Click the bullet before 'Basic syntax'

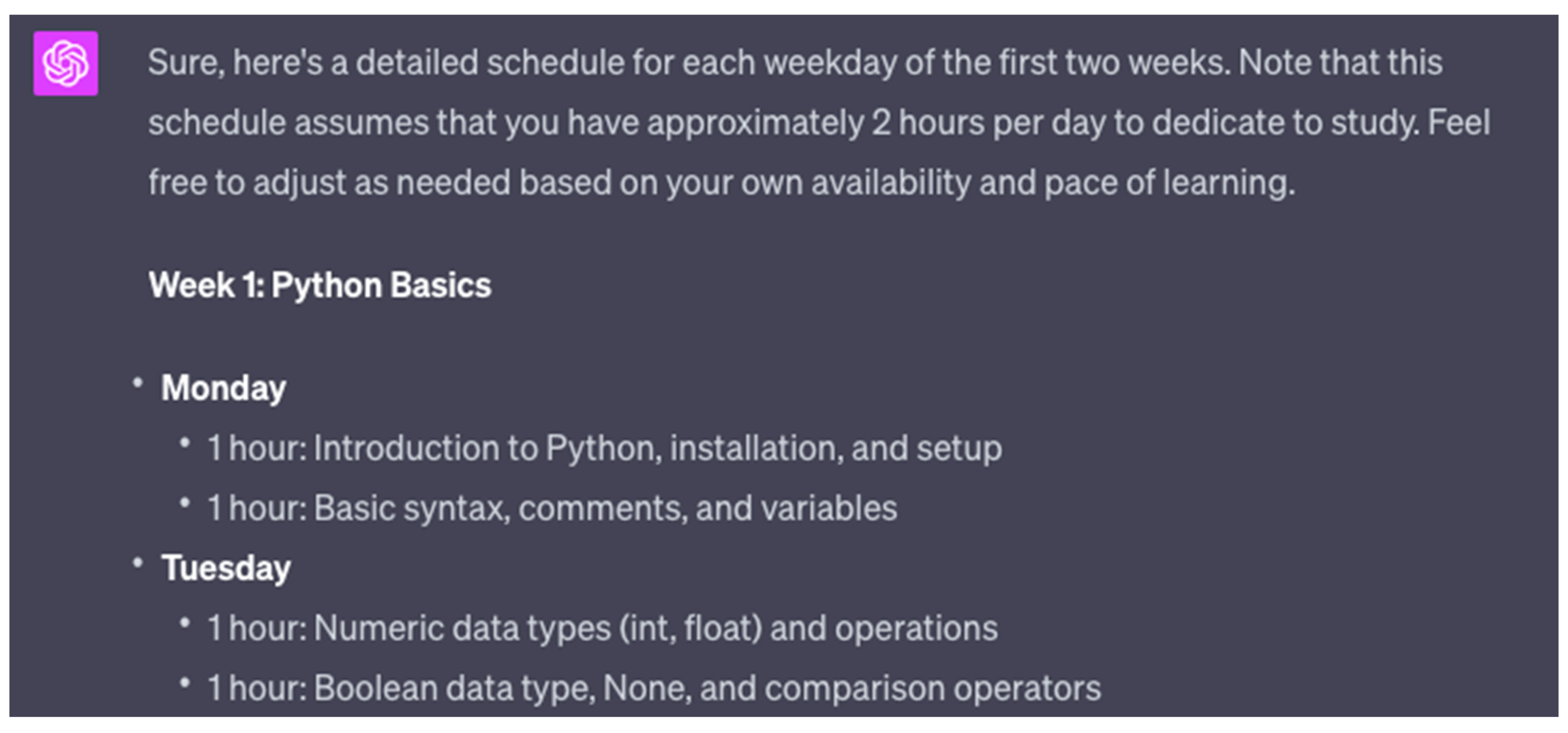[x=185, y=503]
